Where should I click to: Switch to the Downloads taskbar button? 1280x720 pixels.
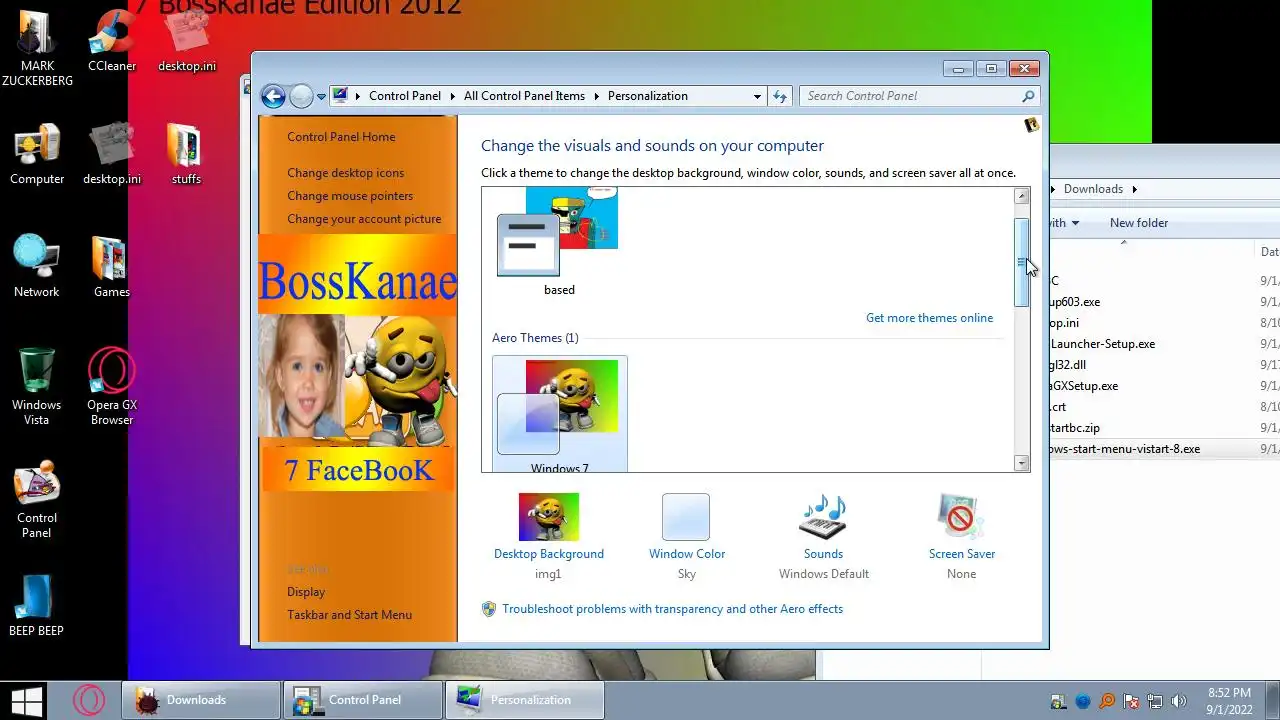[201, 700]
